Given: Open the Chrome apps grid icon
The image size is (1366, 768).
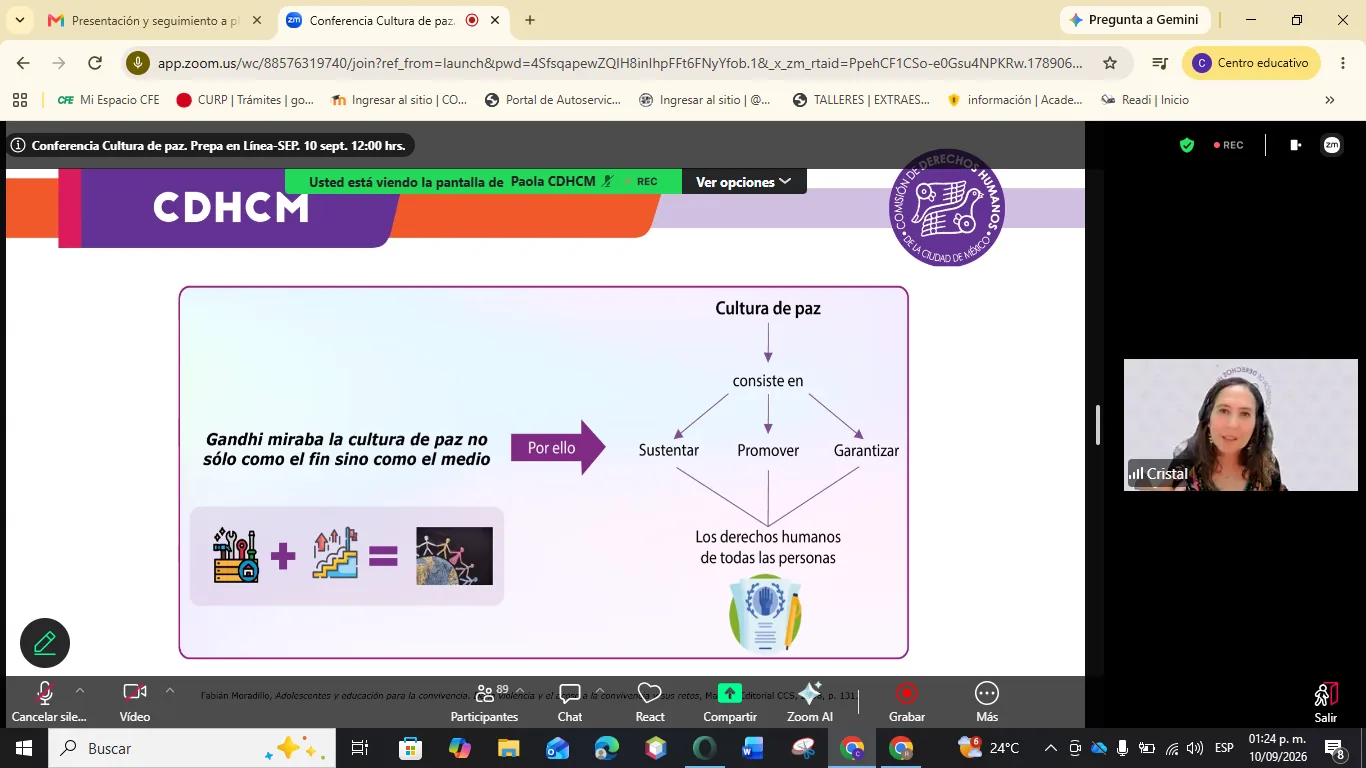Looking at the screenshot, I should (x=19, y=100).
